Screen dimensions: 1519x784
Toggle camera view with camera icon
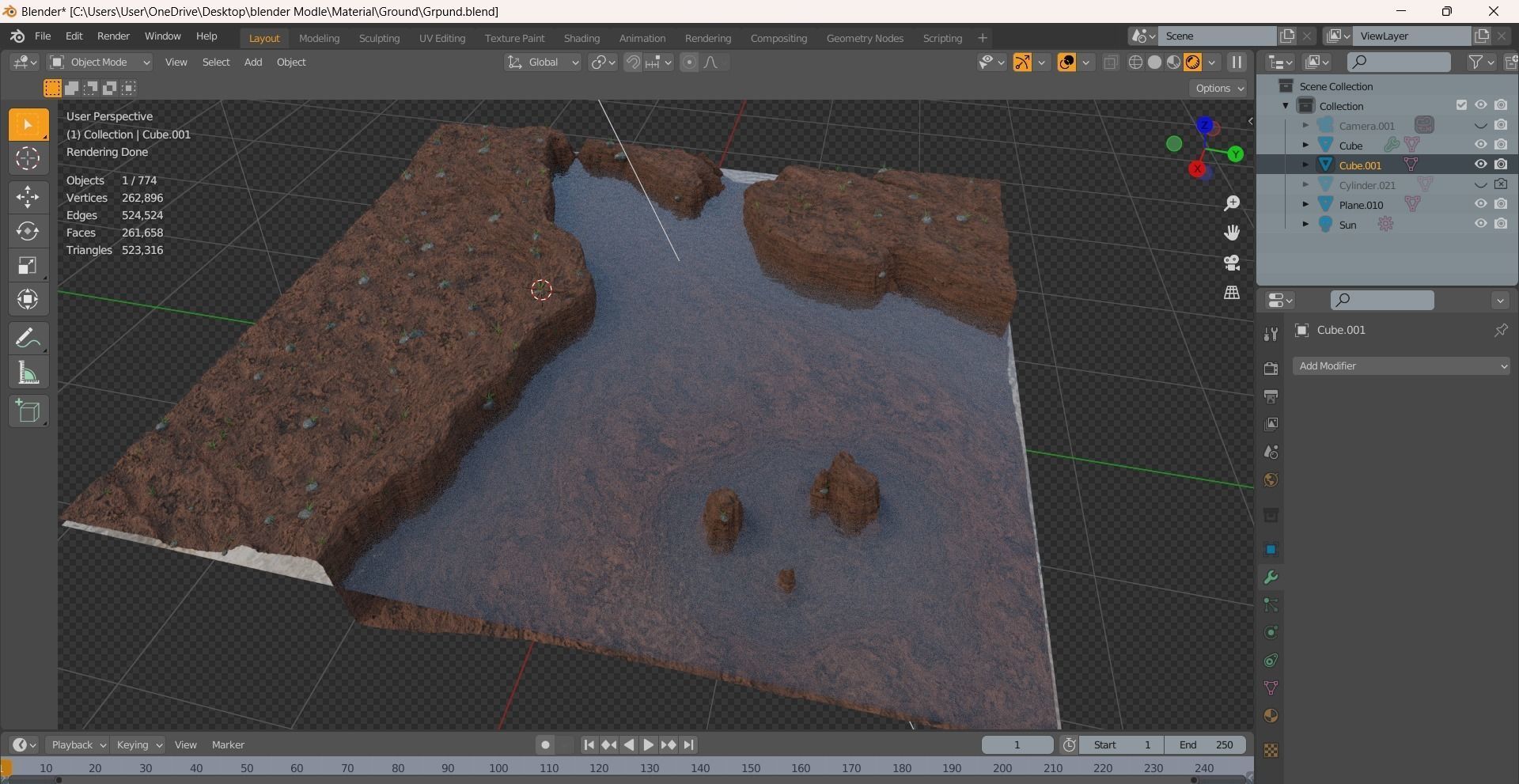tap(1232, 263)
